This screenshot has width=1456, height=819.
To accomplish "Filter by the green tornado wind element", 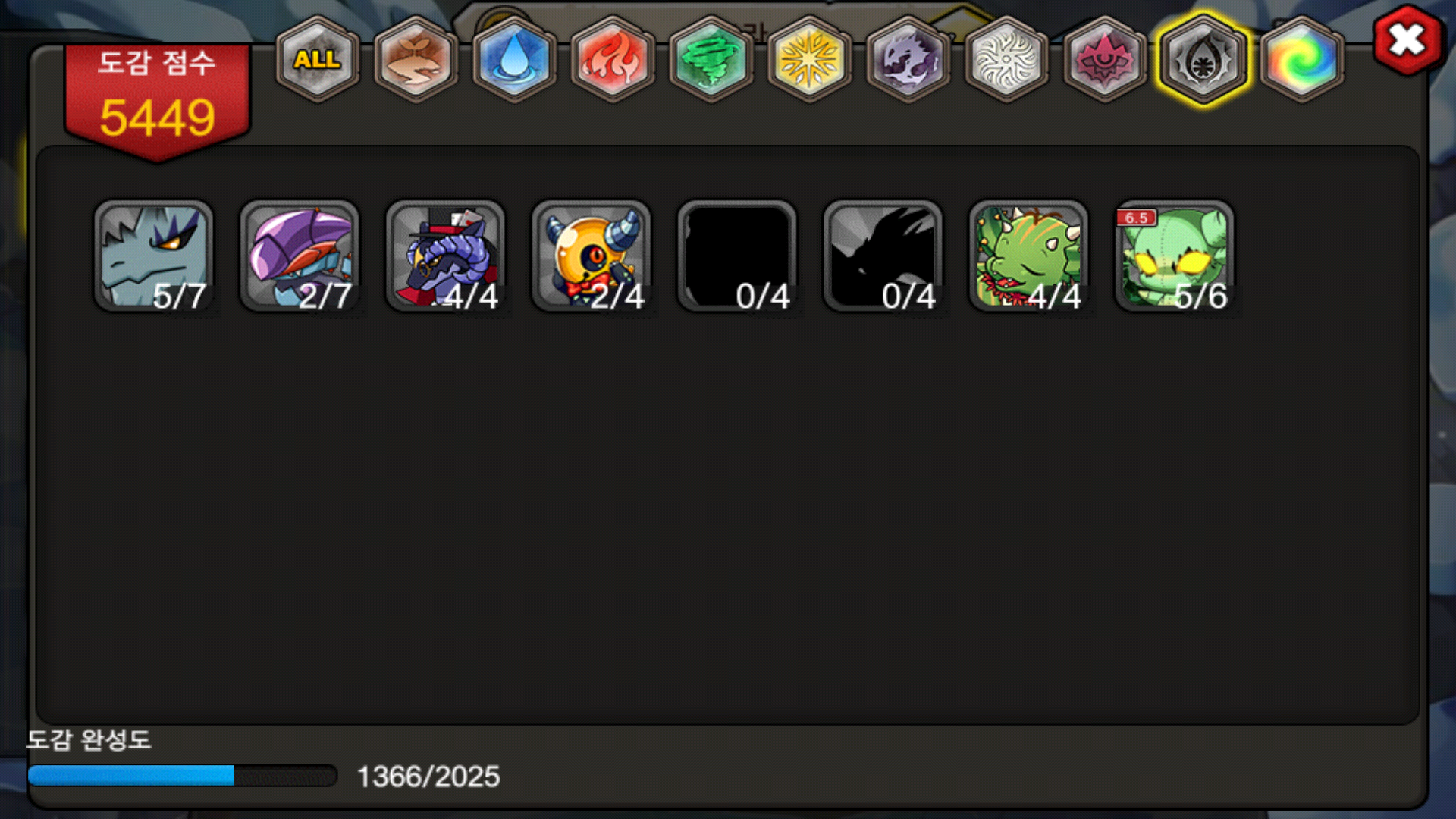I will pos(711,59).
